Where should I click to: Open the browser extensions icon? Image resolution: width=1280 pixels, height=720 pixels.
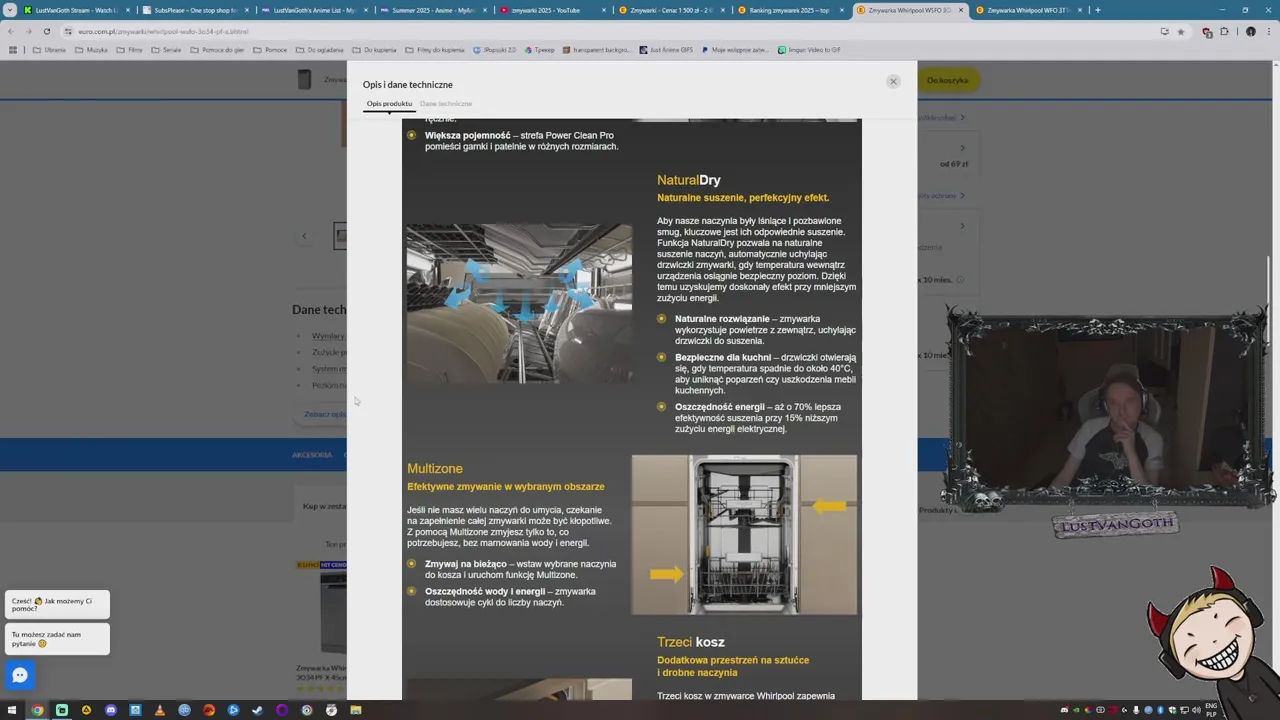pos(1224,31)
